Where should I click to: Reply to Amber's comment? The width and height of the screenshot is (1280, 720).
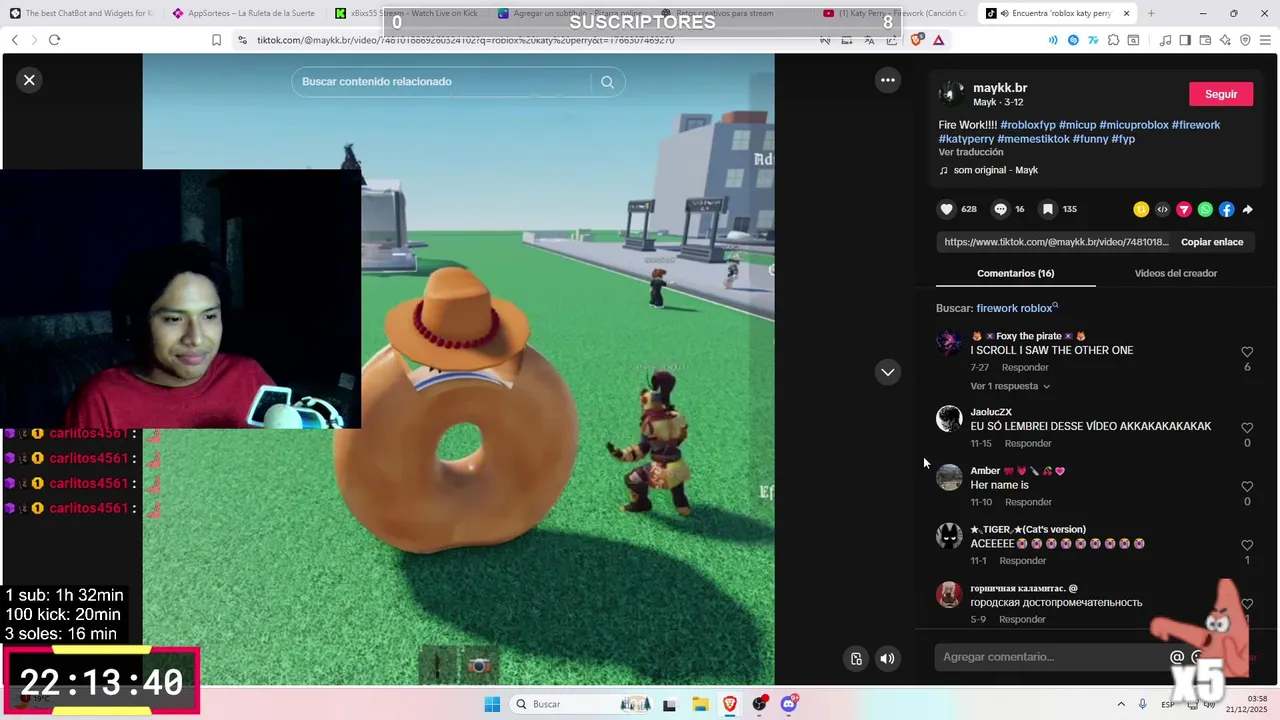tap(1028, 502)
